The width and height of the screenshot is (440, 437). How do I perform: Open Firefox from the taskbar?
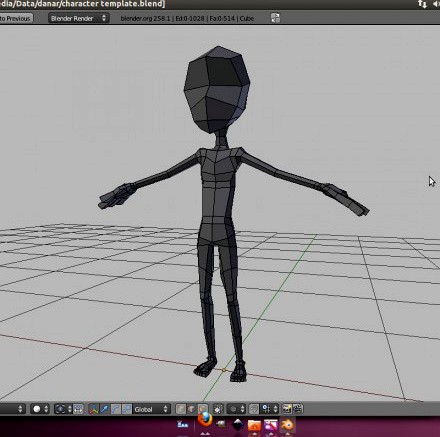coord(205,420)
